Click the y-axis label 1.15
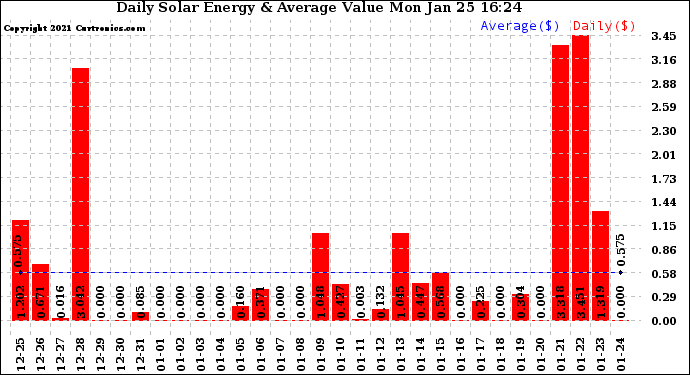Image resolution: width=690 pixels, height=375 pixels. [x=664, y=227]
